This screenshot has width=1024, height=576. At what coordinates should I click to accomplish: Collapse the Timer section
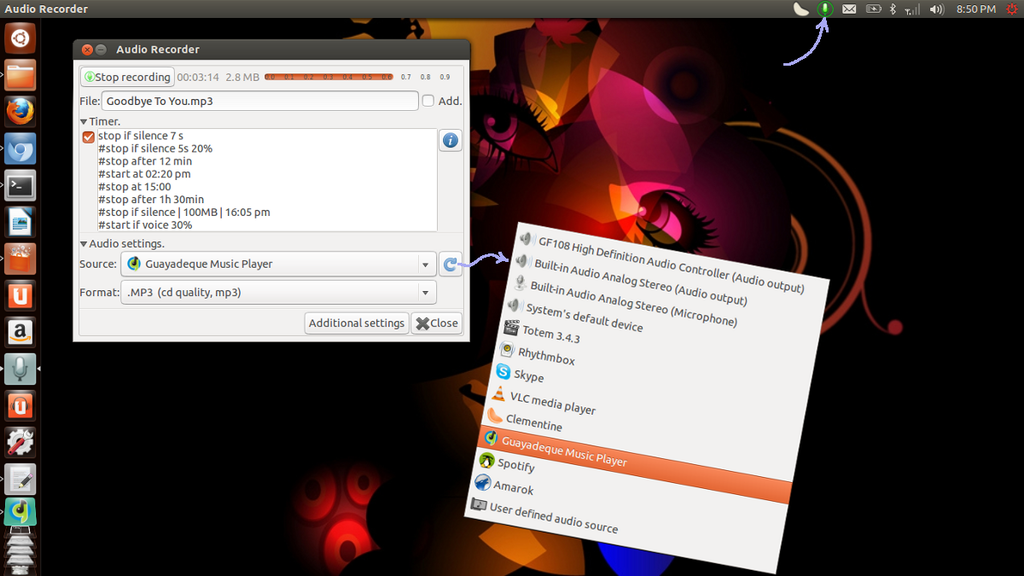point(84,121)
